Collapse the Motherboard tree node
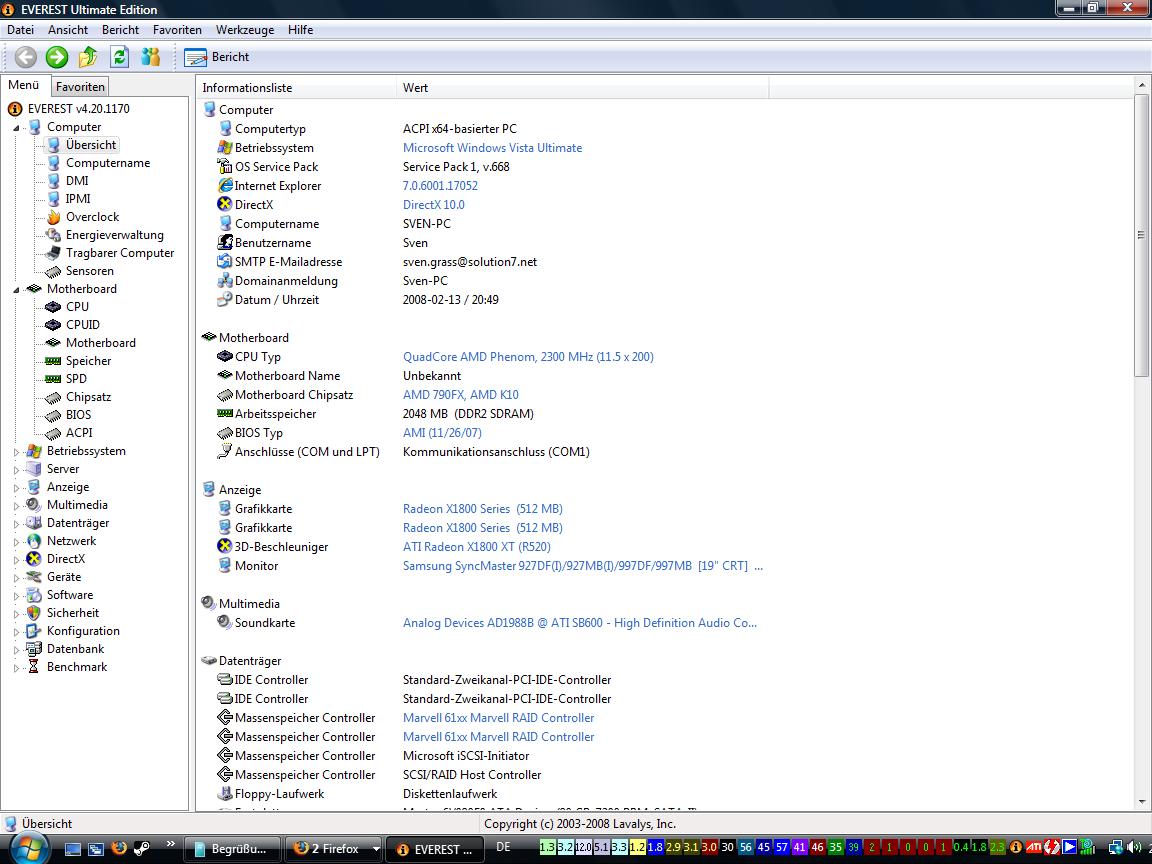This screenshot has height=864, width=1152. tap(16, 290)
